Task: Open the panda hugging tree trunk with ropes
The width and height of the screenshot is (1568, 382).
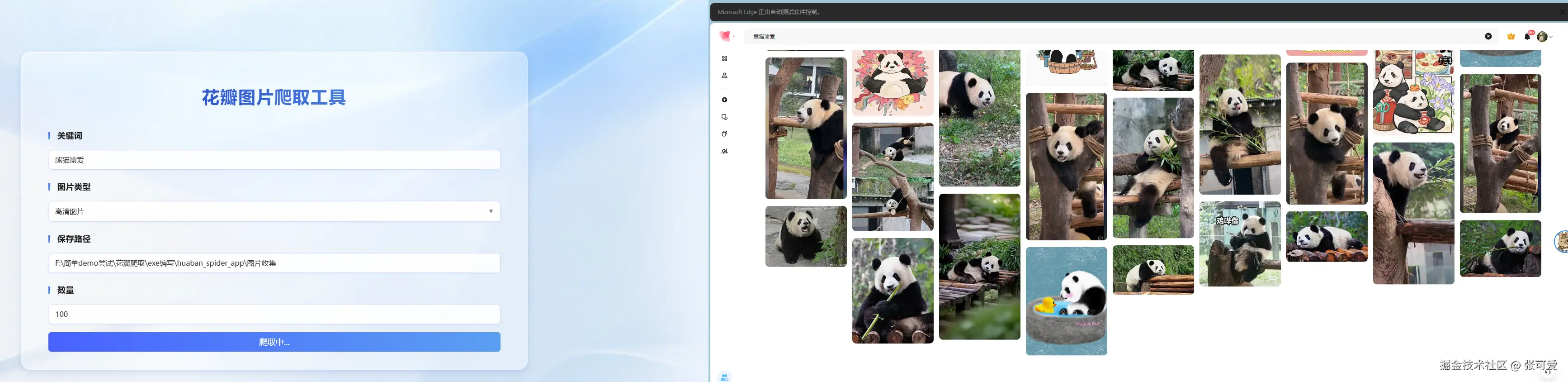Action: coord(1066,166)
